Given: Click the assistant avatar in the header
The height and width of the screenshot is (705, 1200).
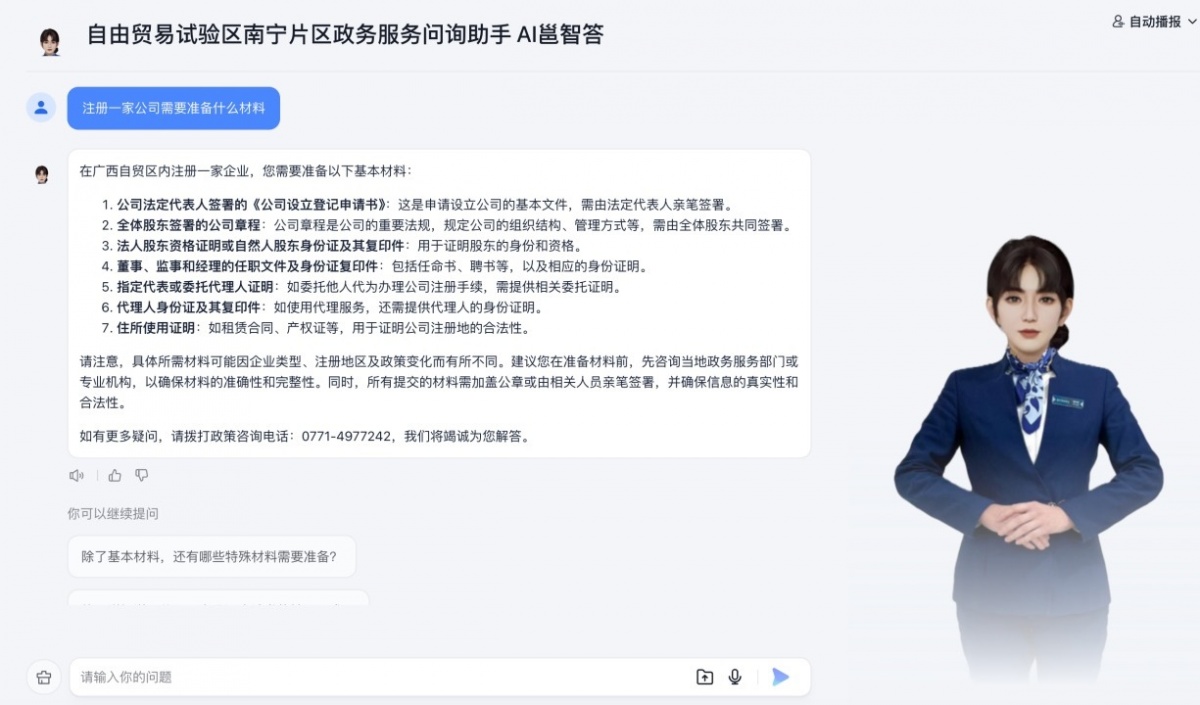Looking at the screenshot, I should tap(50, 41).
